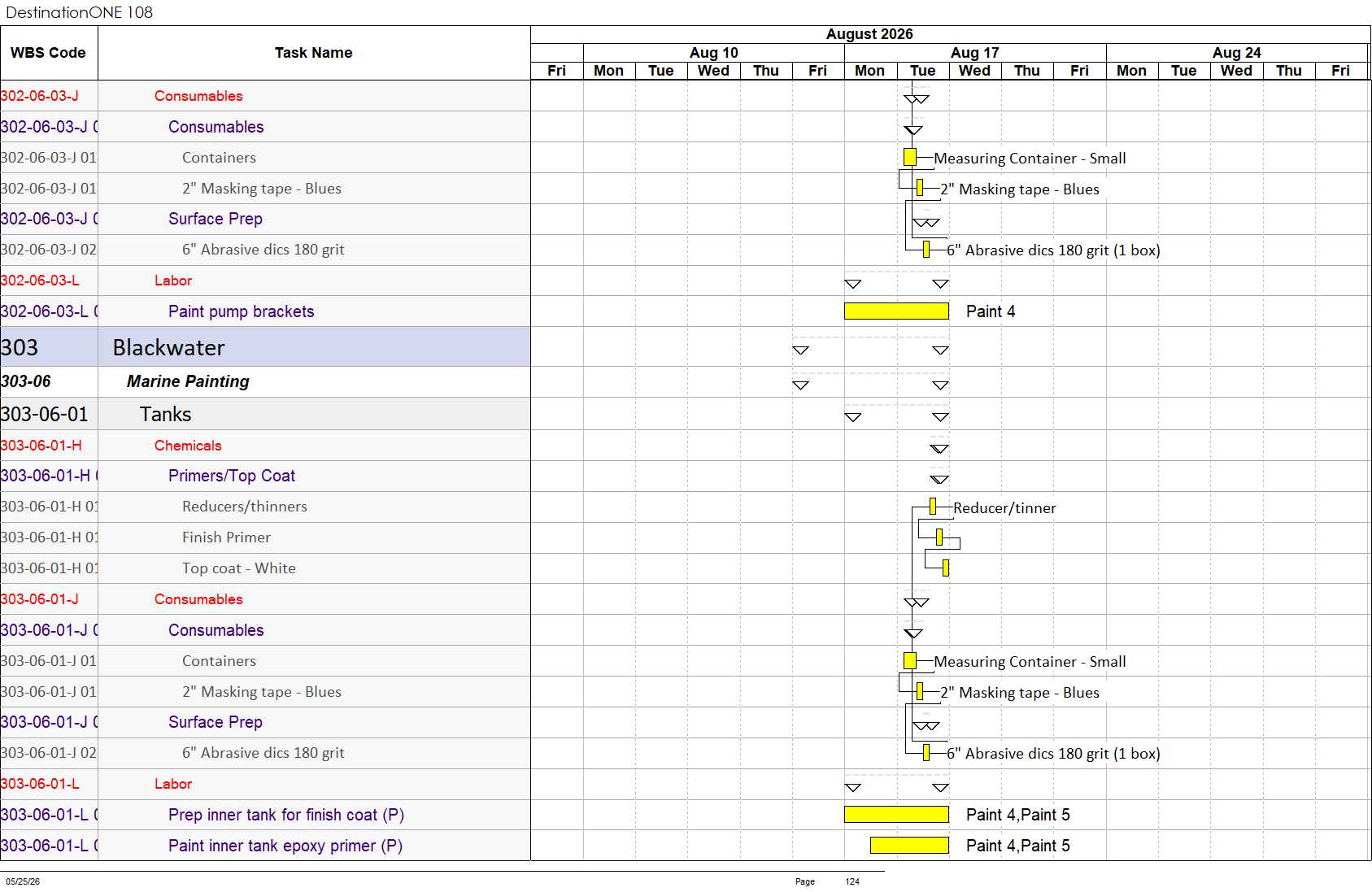
Task: Click the 303 Blackwater summary start triangle
Action: pos(800,350)
